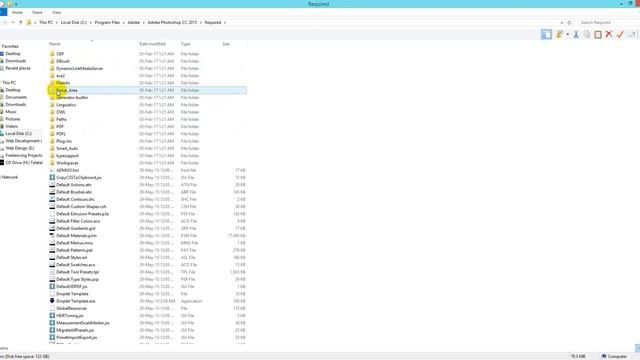Select the MeasurementScaleMarker.jsx file icon
Image resolution: width=640 pixels, height=360 pixels.
point(52,323)
